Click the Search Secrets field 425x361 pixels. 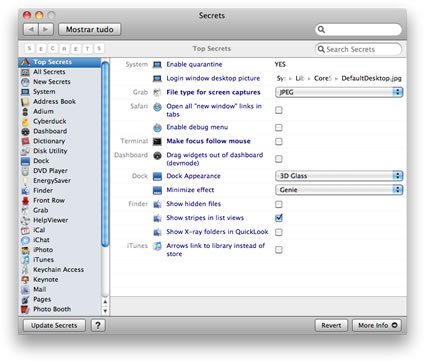[358, 49]
